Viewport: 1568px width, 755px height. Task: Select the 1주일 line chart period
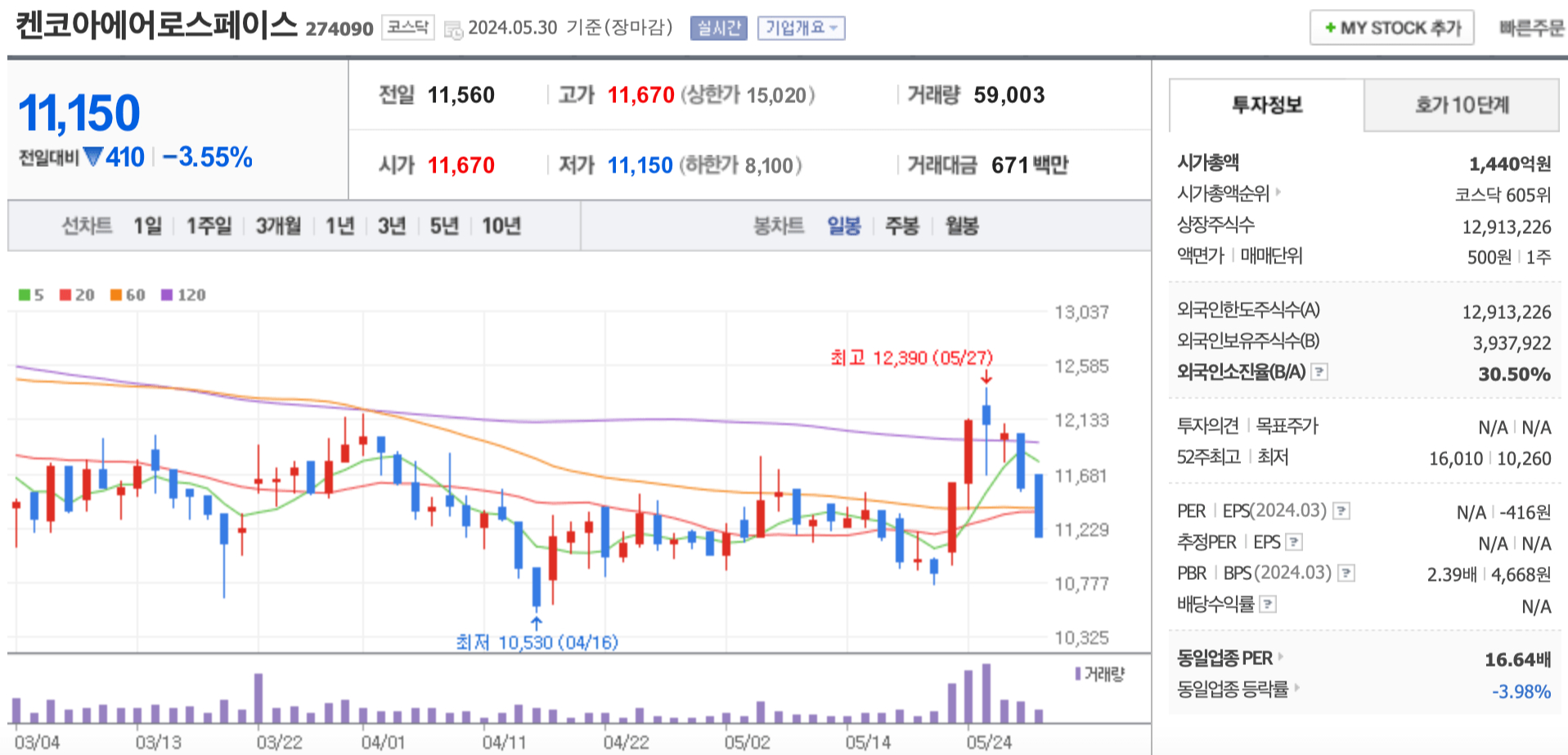click(x=209, y=226)
